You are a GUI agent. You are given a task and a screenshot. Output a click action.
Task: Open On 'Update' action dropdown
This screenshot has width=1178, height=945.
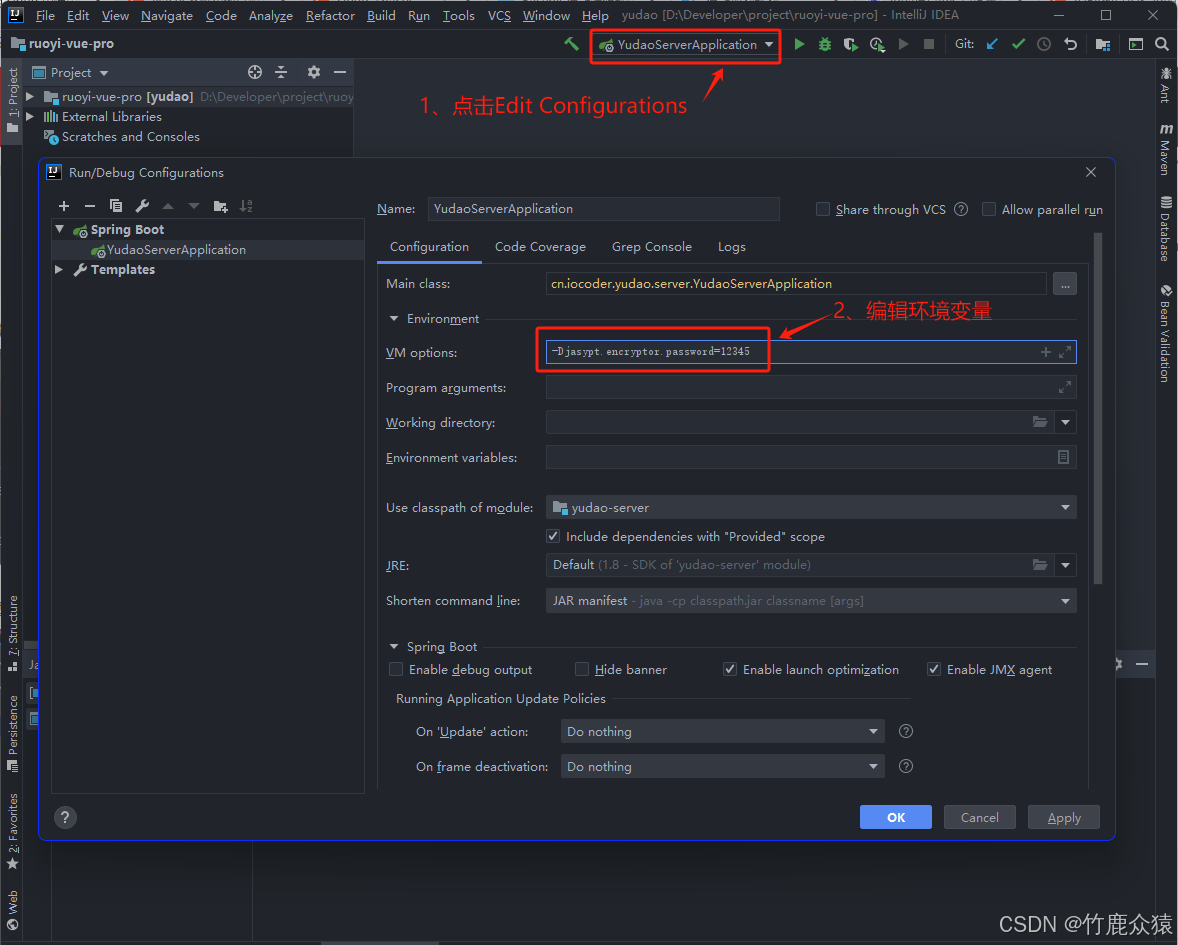(x=722, y=732)
